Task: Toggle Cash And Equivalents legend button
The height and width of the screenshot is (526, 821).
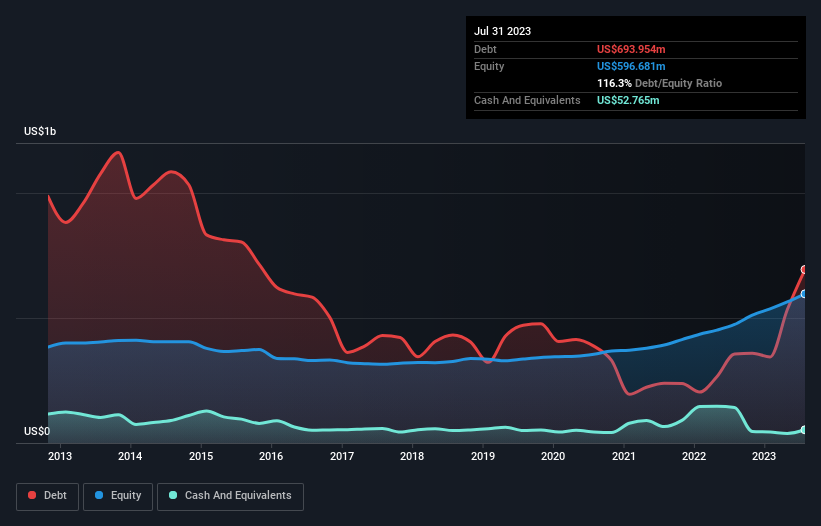Action: tap(230, 496)
